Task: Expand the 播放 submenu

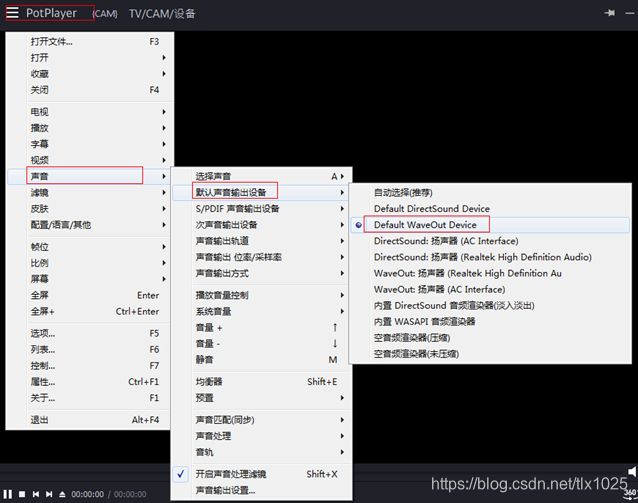Action: point(88,128)
